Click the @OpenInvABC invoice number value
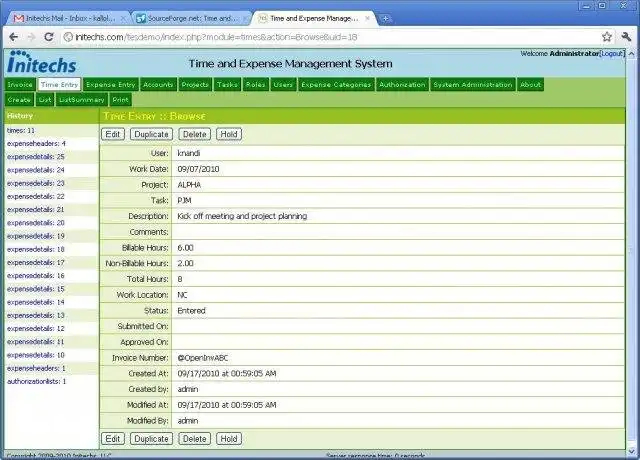The height and width of the screenshot is (460, 640). (x=203, y=358)
